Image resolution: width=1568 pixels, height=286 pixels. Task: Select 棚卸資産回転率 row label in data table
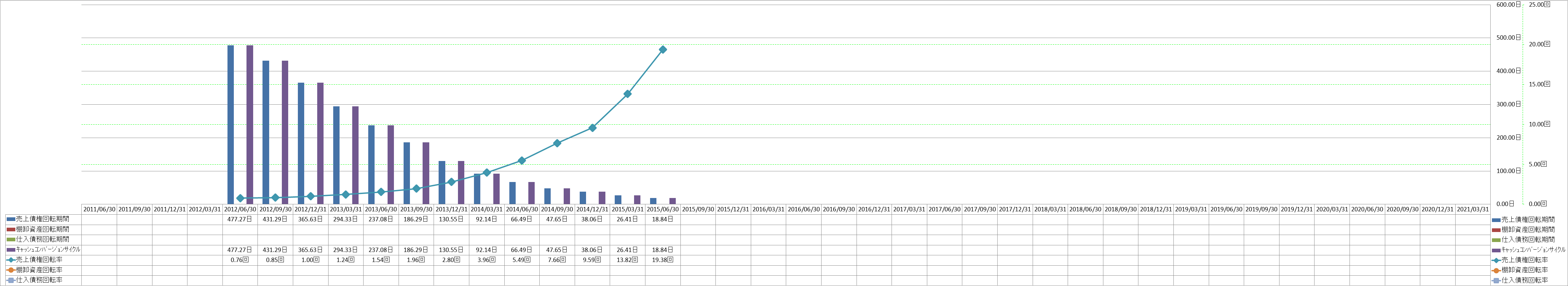[x=39, y=270]
